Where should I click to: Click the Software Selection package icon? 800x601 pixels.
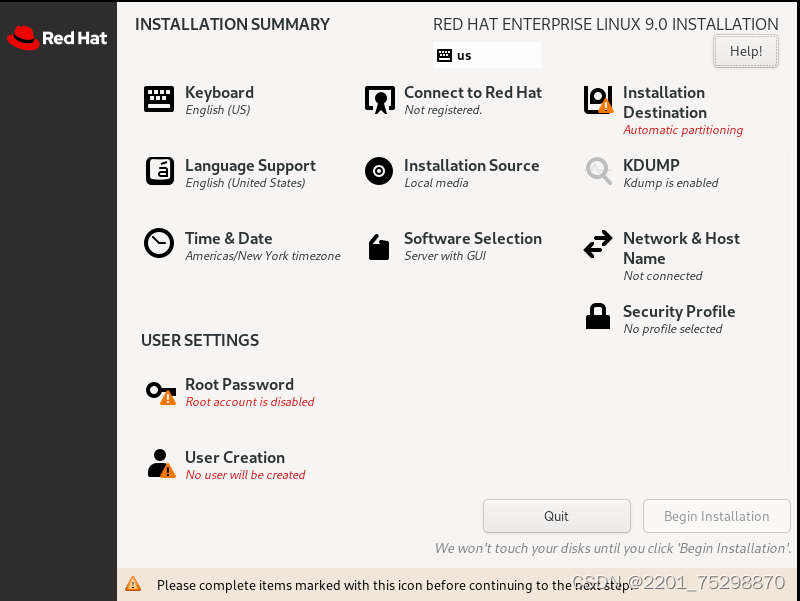tap(379, 247)
